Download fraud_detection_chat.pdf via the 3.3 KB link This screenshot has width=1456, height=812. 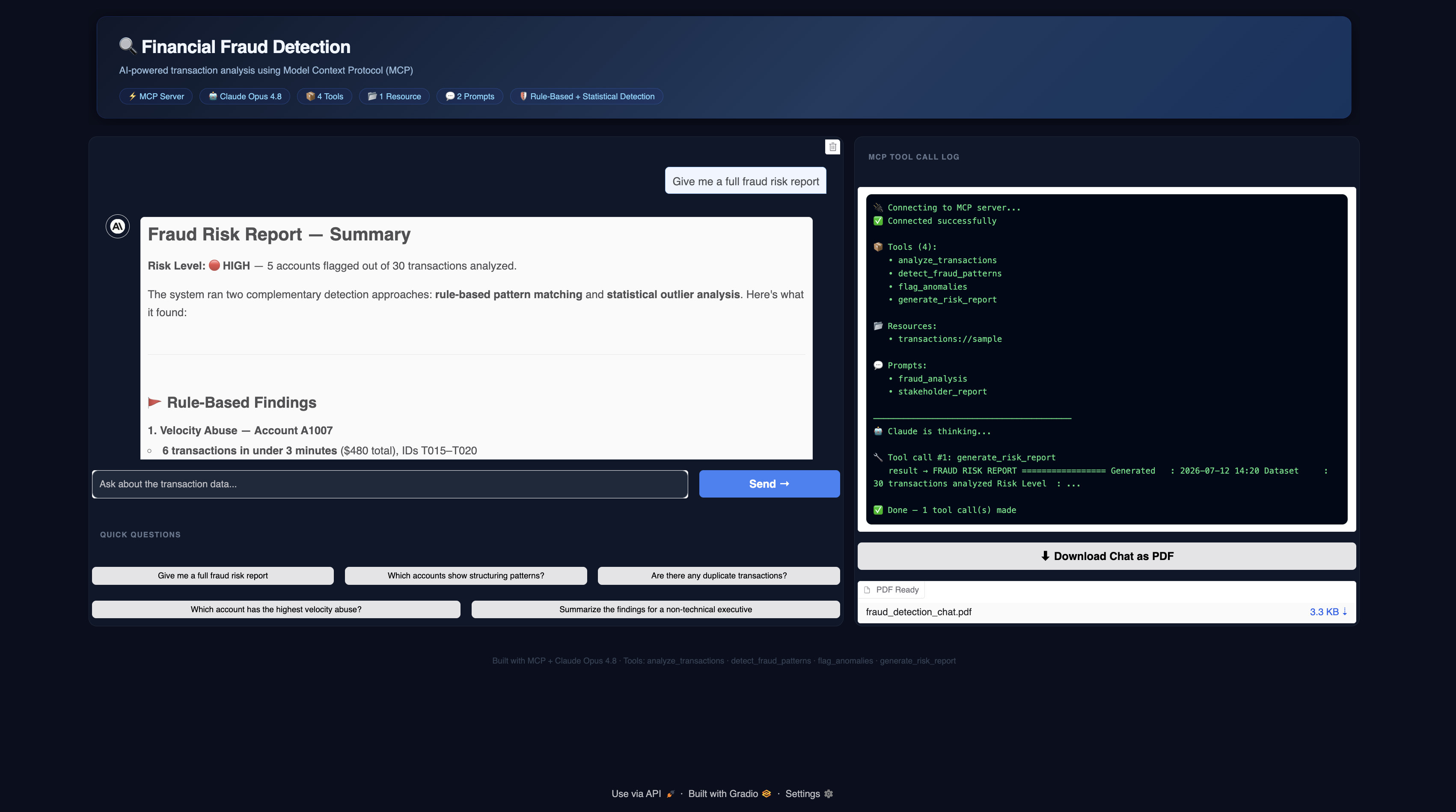(x=1328, y=612)
